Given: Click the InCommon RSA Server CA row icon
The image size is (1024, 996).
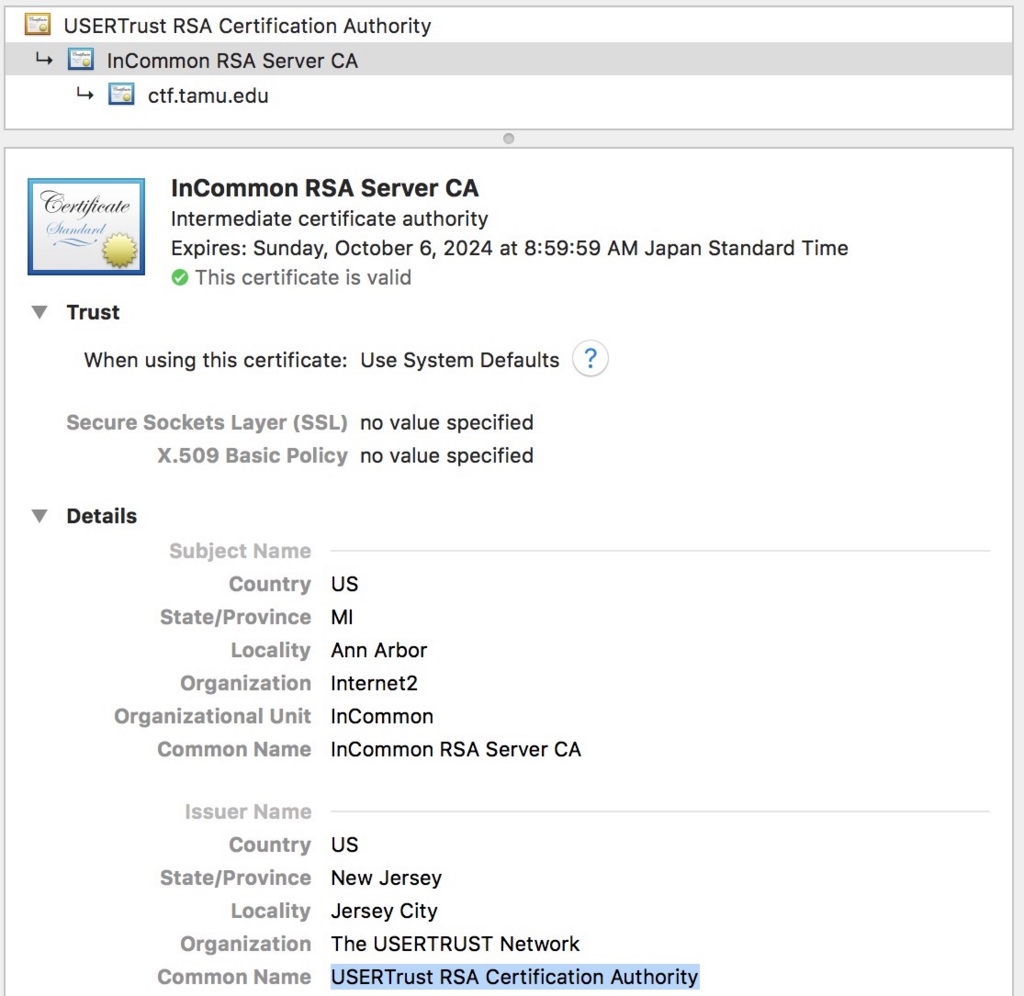Looking at the screenshot, I should point(80,59).
